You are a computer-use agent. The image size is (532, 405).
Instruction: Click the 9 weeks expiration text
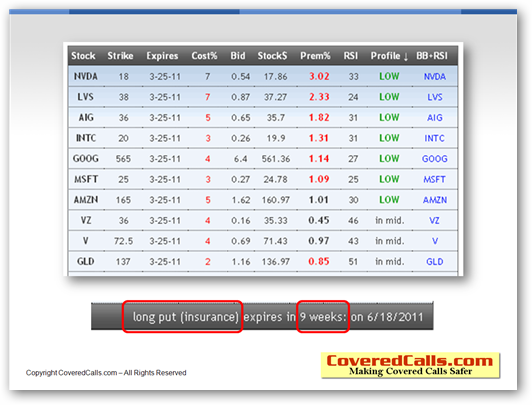click(x=323, y=317)
